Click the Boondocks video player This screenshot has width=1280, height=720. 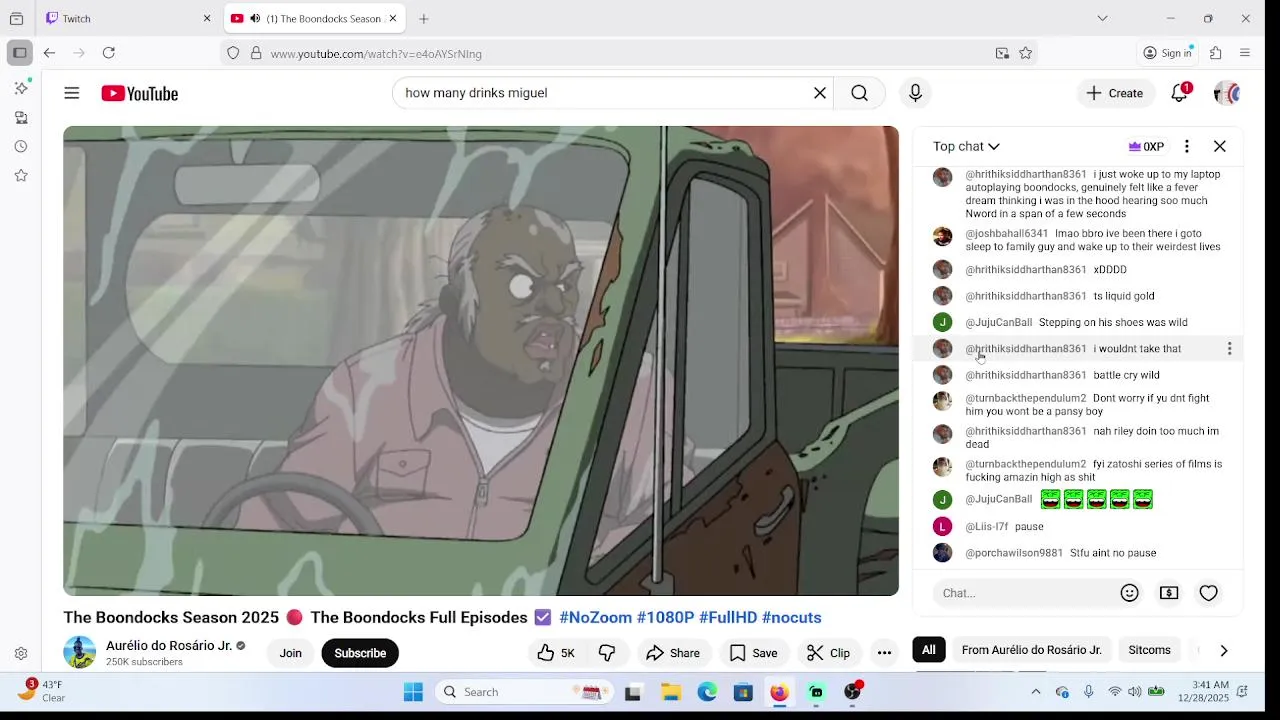[x=481, y=361]
